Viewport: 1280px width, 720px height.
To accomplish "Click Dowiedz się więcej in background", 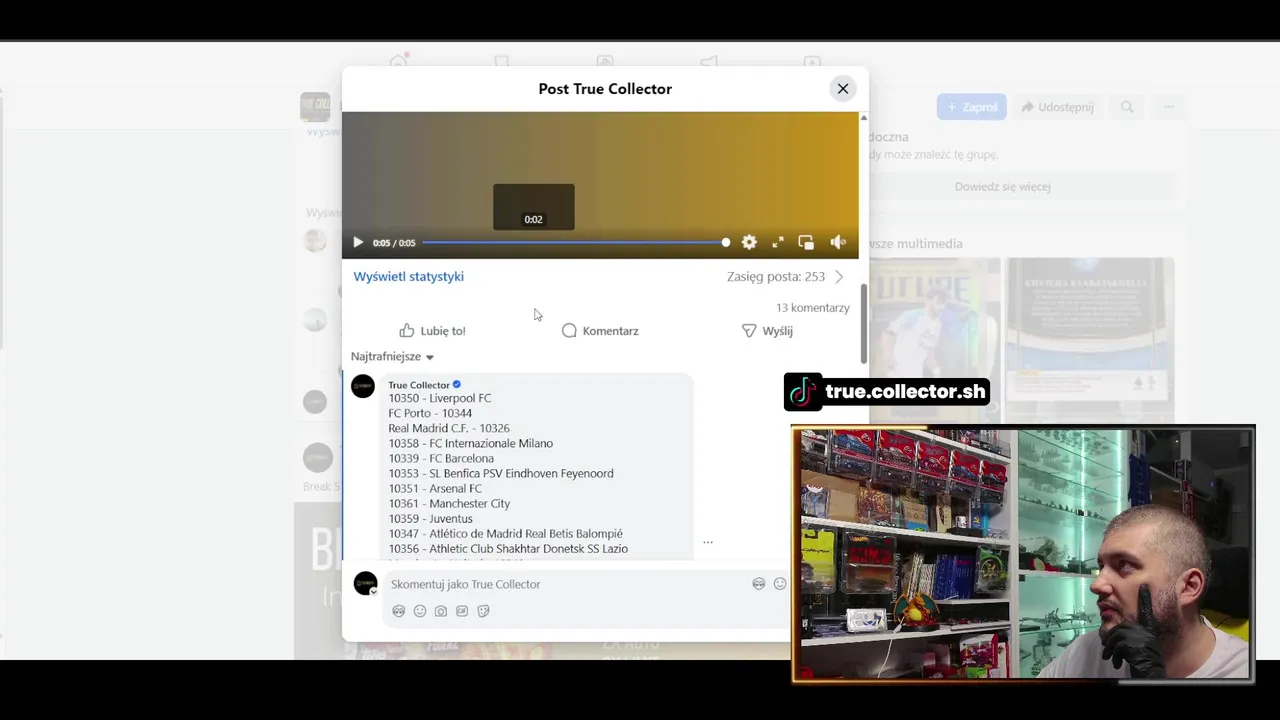I will pyautogui.click(x=1002, y=187).
